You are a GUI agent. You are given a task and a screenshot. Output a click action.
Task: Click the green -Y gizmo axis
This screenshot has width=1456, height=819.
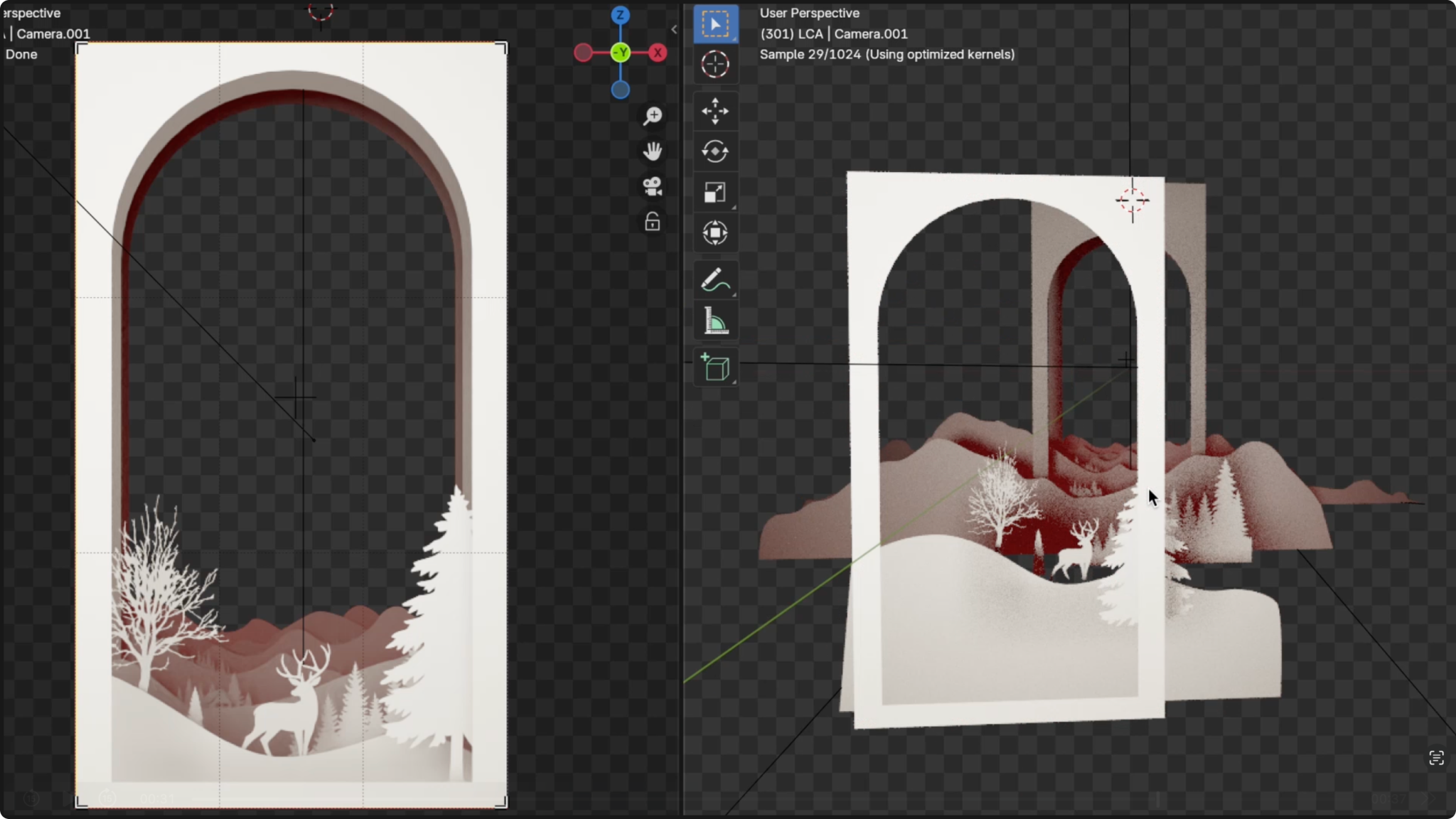pyautogui.click(x=621, y=53)
